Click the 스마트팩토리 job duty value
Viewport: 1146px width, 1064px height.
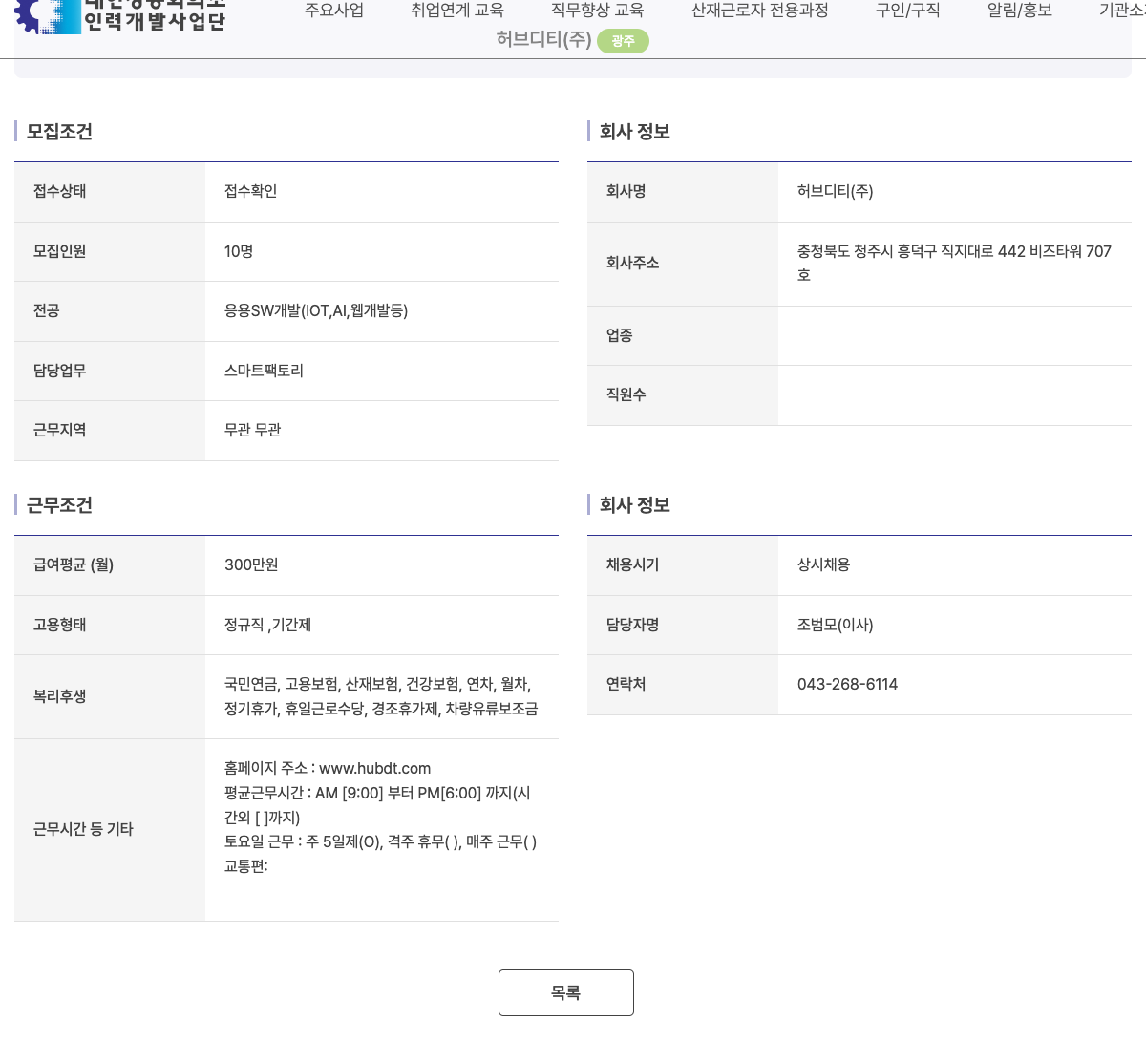pos(265,371)
